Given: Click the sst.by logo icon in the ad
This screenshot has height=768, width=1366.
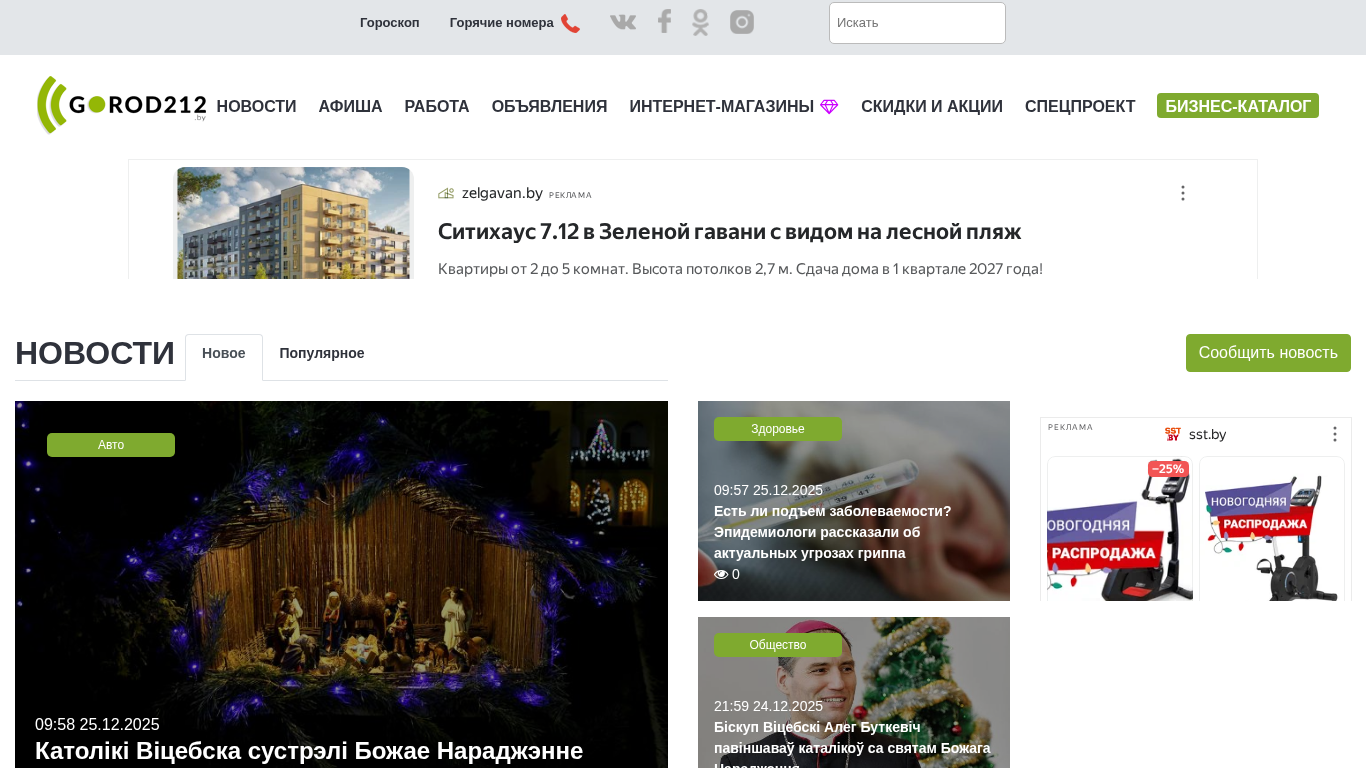Looking at the screenshot, I should click(1173, 434).
